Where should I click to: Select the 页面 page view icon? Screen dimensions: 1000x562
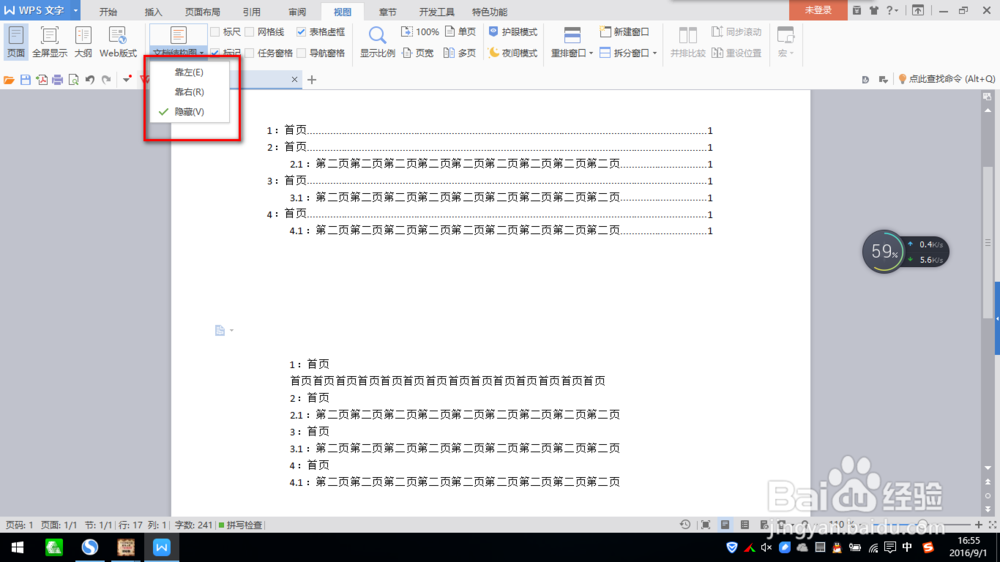click(x=15, y=41)
